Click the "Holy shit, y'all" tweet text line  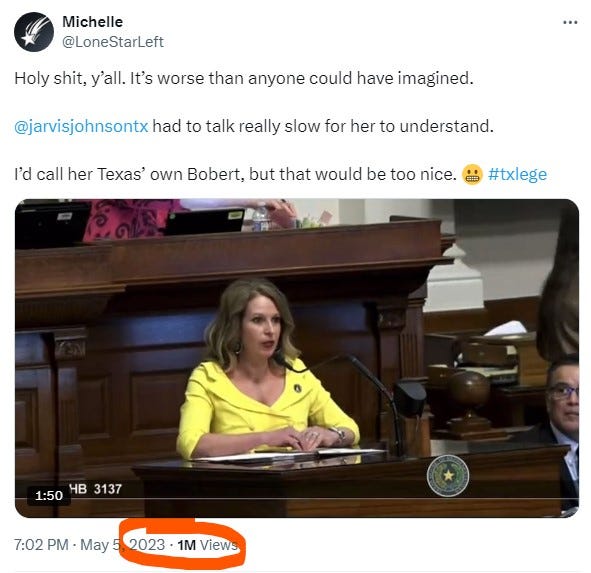pos(243,79)
